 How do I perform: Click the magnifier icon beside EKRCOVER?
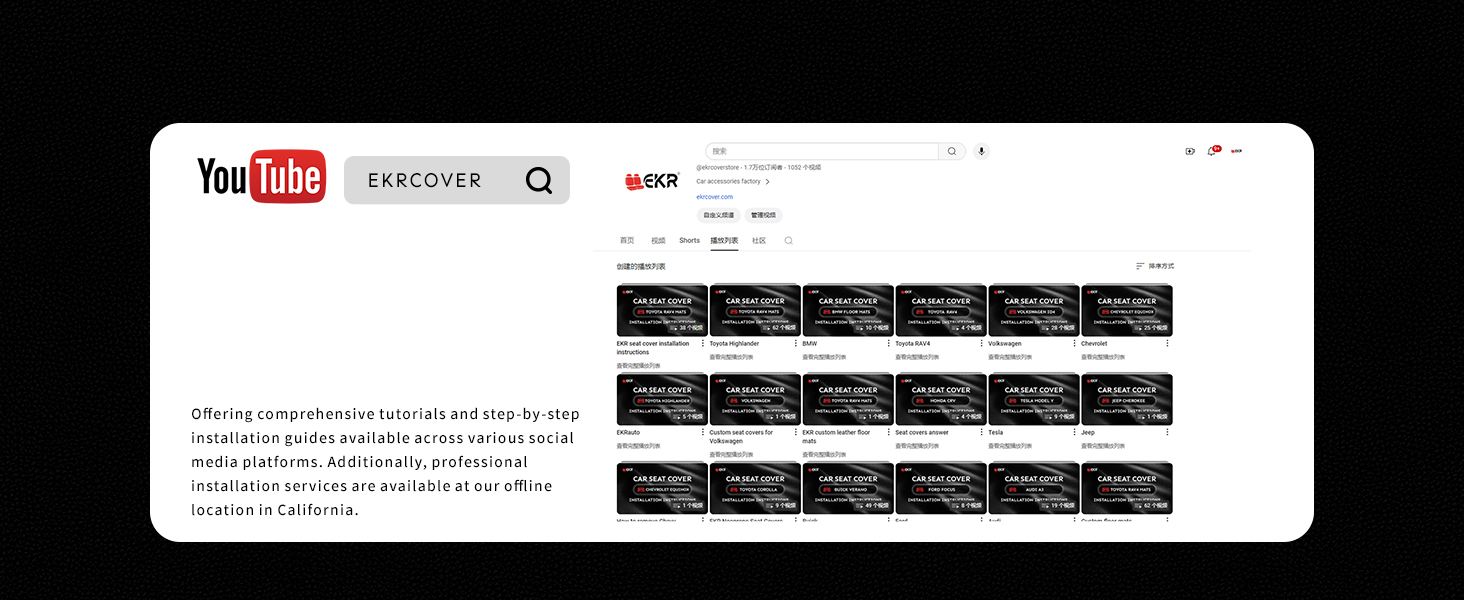coord(539,180)
